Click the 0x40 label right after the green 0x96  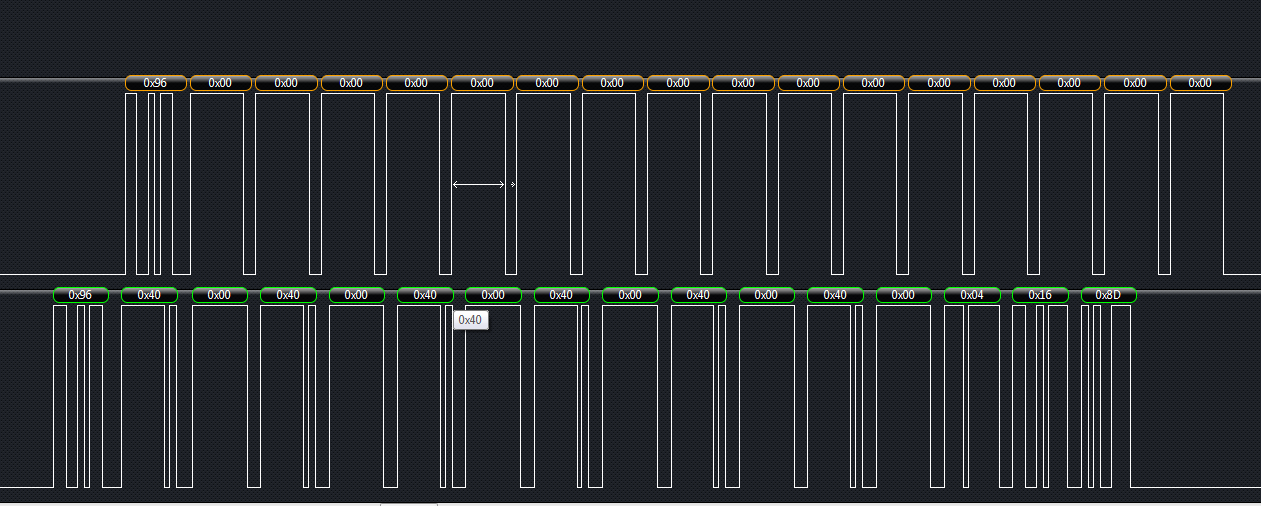(x=149, y=295)
